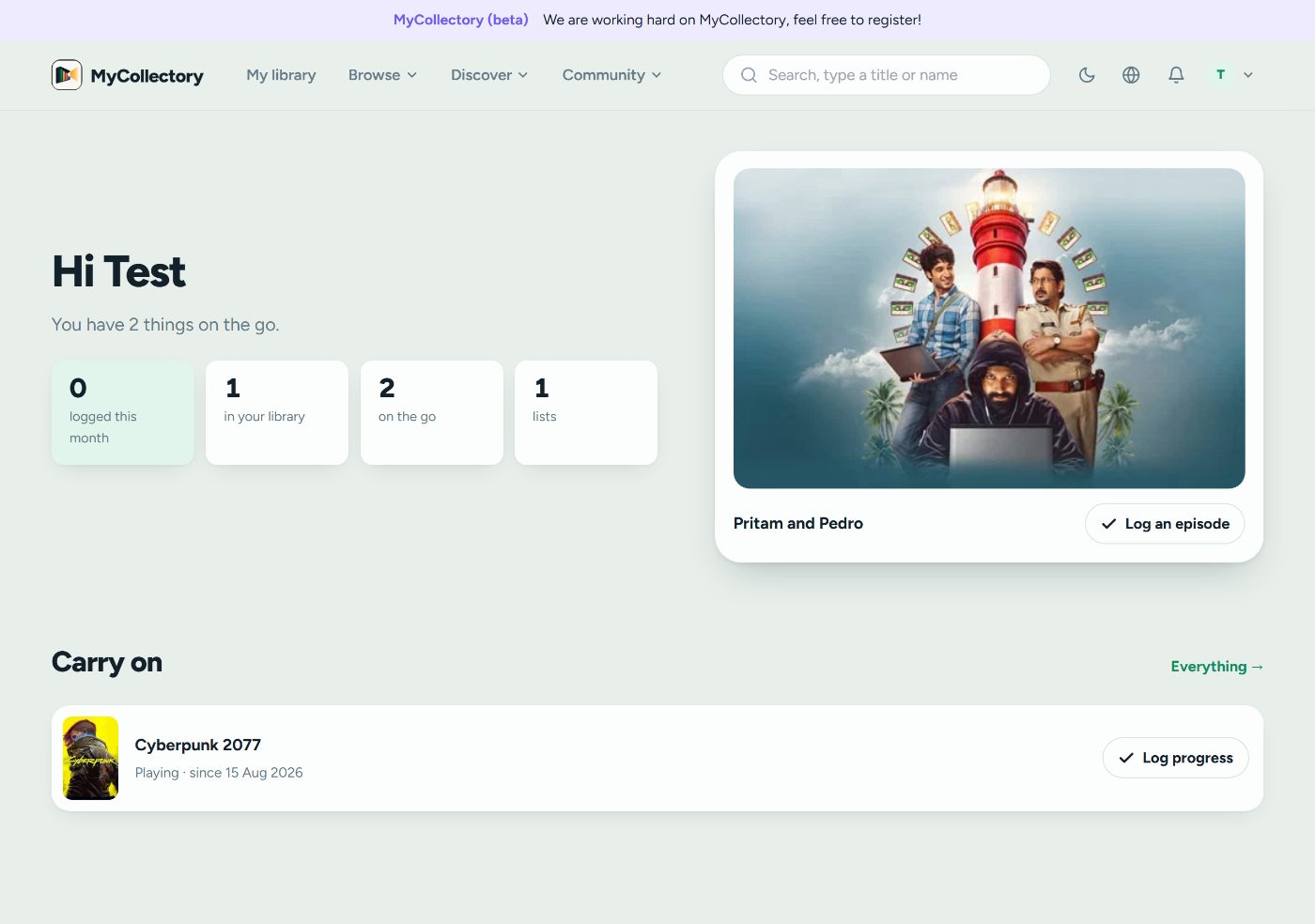
Task: Click the Cyberpunk 2077 cover thumbnail
Action: tap(90, 758)
